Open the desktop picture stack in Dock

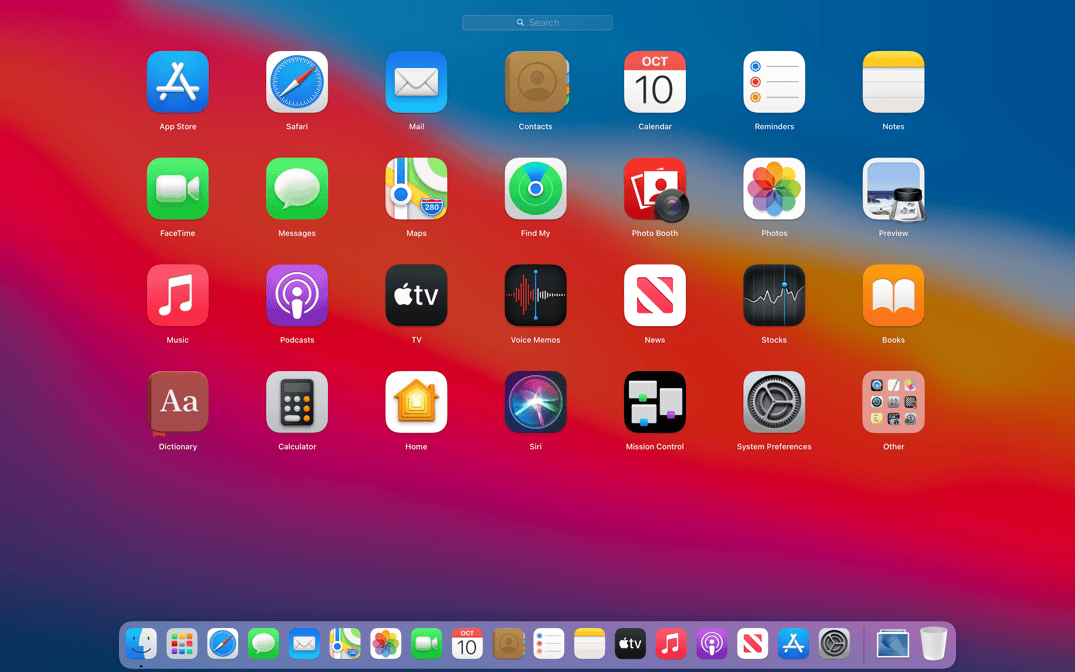(x=893, y=644)
